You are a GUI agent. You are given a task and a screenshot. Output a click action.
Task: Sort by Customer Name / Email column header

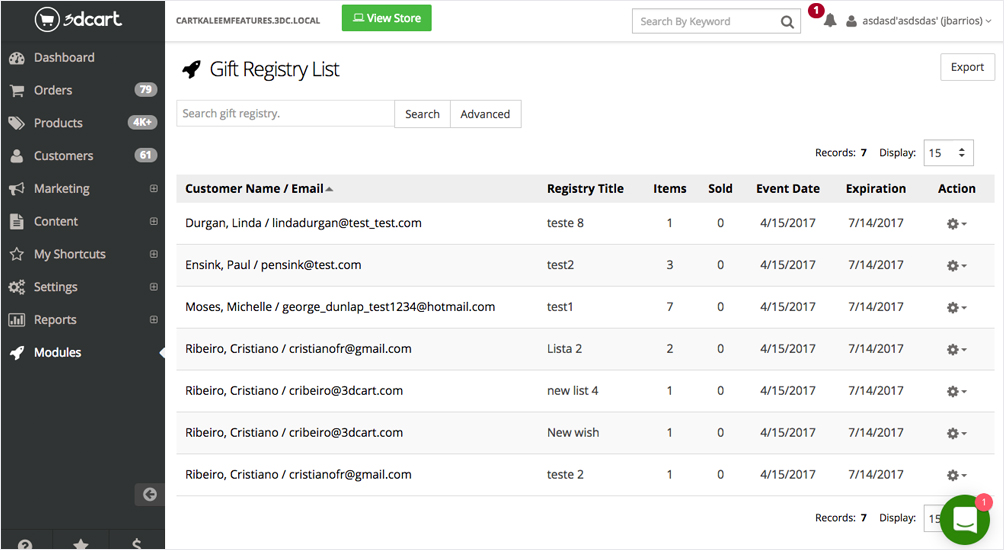coord(254,188)
